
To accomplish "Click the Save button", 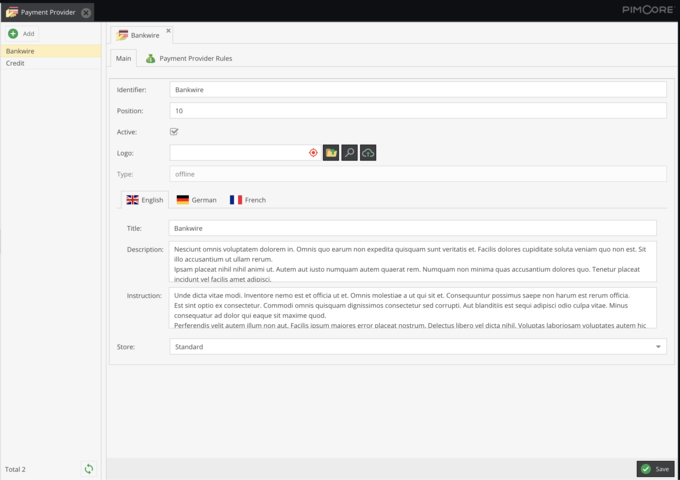I will [655, 469].
